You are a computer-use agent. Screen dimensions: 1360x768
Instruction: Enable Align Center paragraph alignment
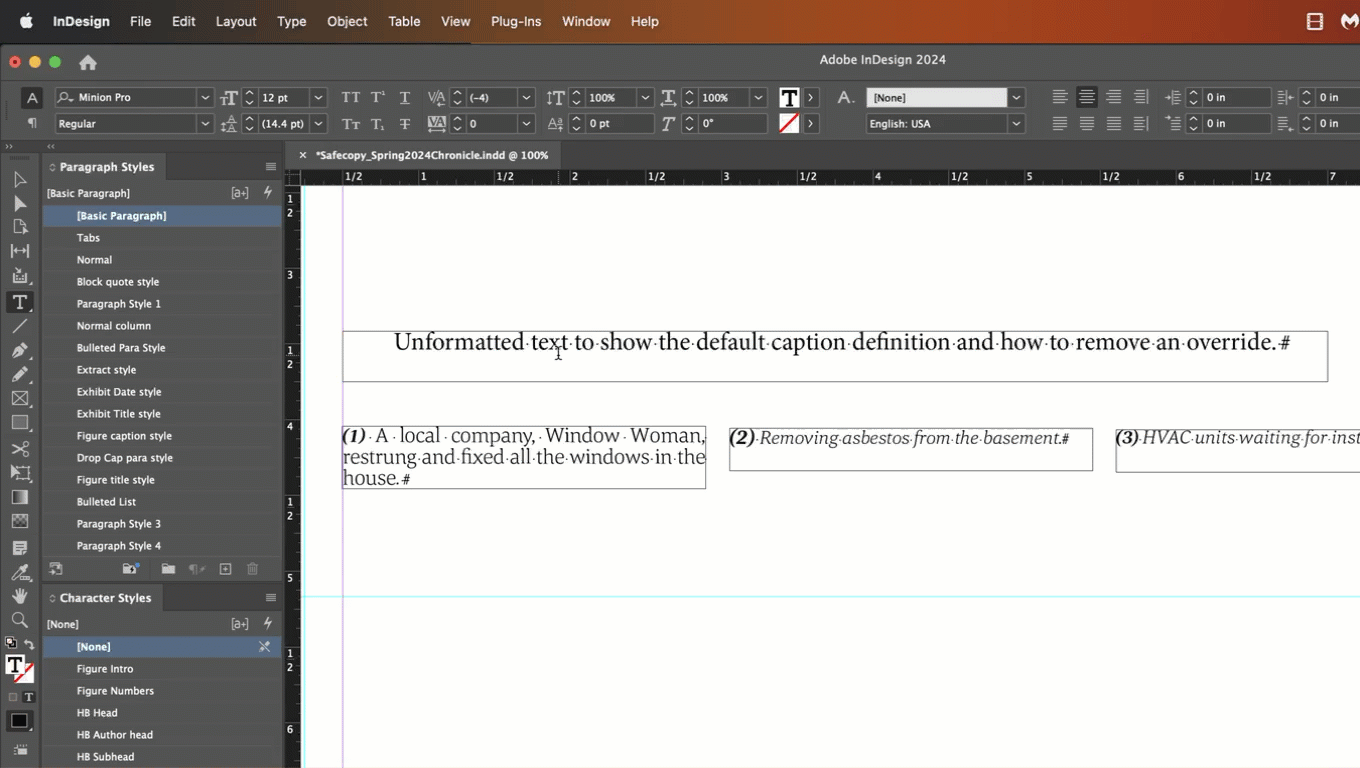click(1086, 97)
